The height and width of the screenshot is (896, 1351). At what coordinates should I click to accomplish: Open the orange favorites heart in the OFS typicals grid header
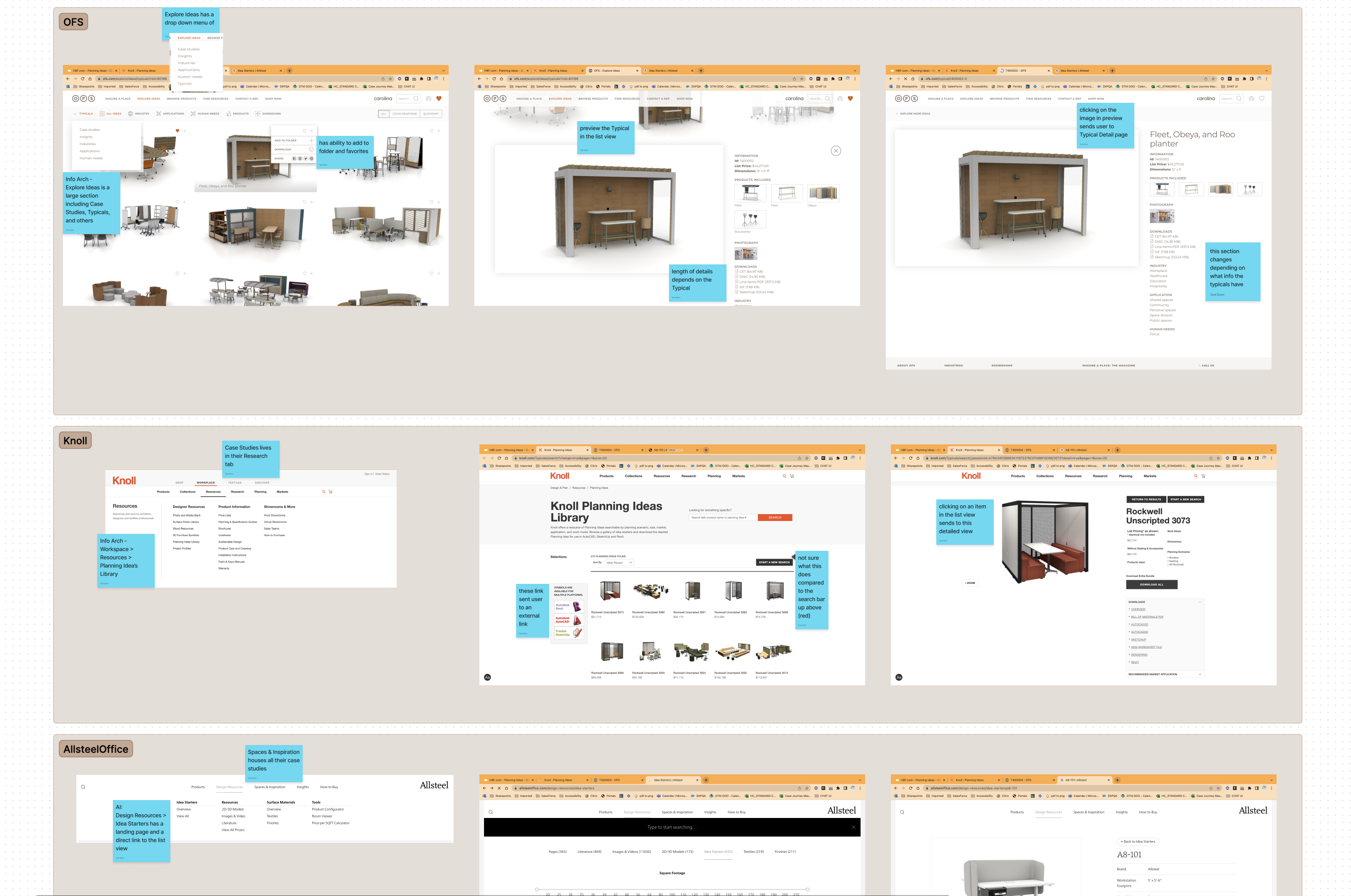click(x=439, y=98)
